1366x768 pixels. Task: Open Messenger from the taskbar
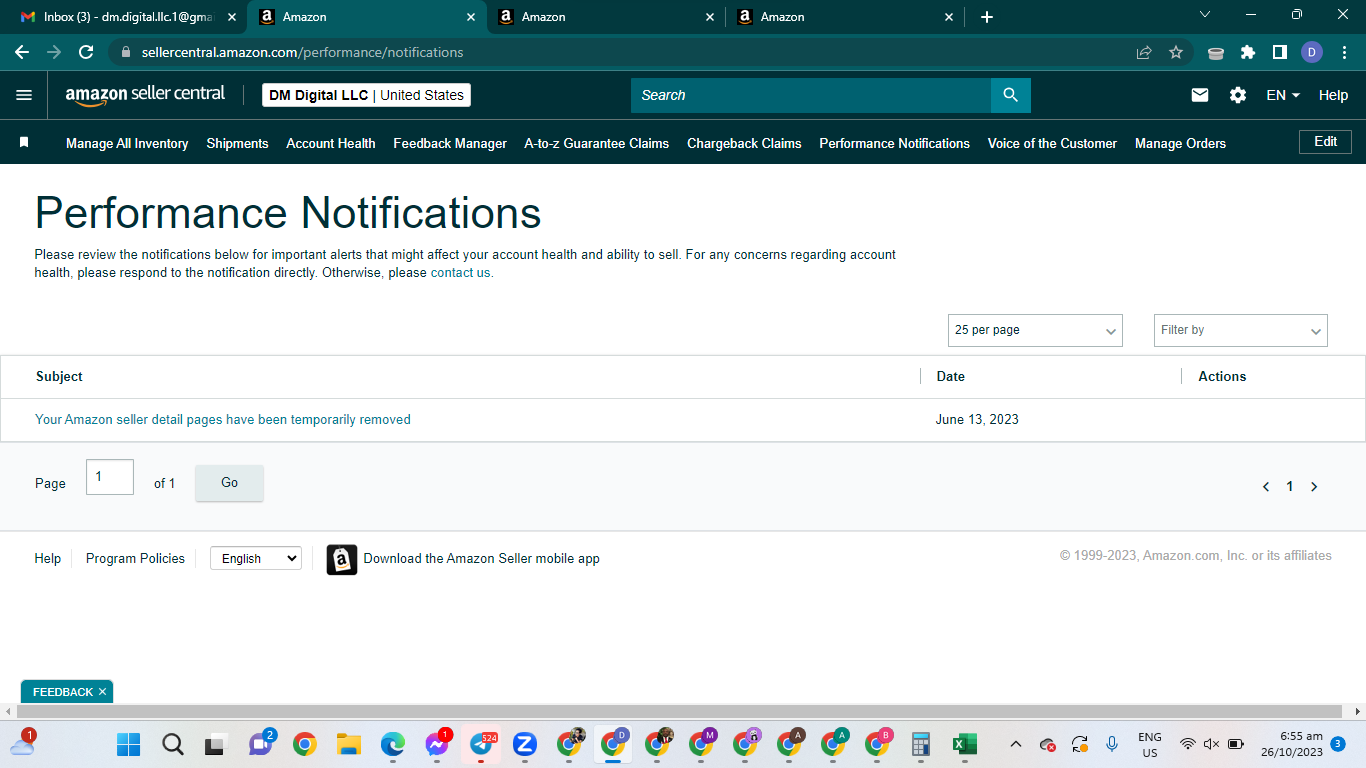click(437, 744)
